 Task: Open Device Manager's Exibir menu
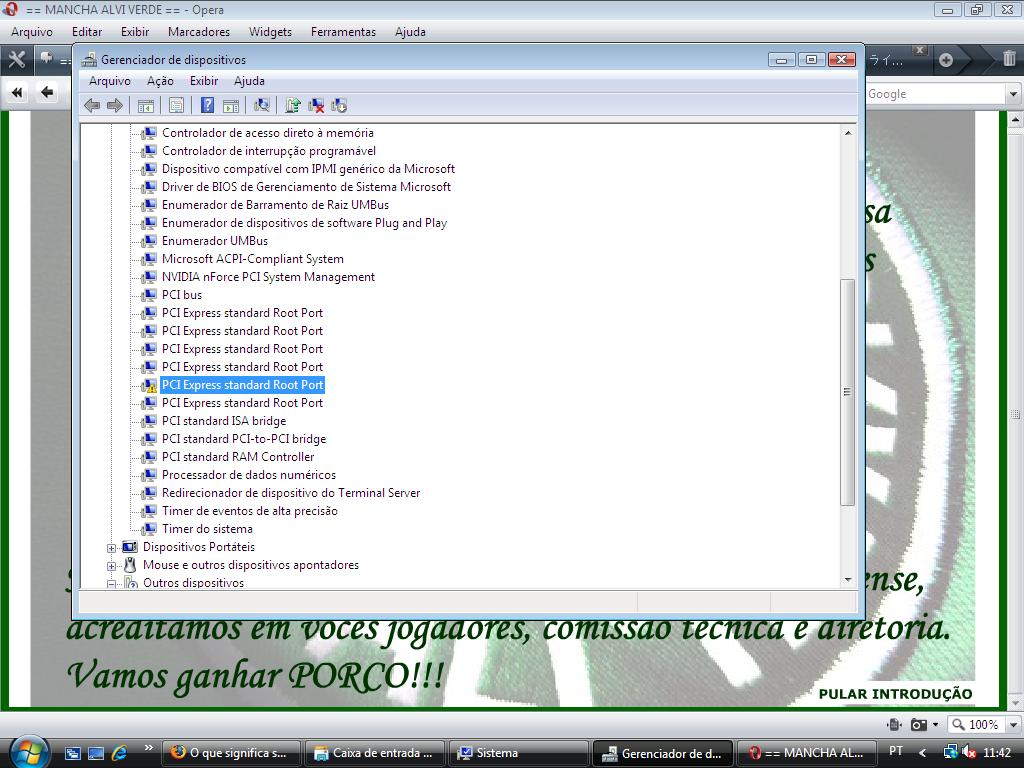pyautogui.click(x=204, y=81)
